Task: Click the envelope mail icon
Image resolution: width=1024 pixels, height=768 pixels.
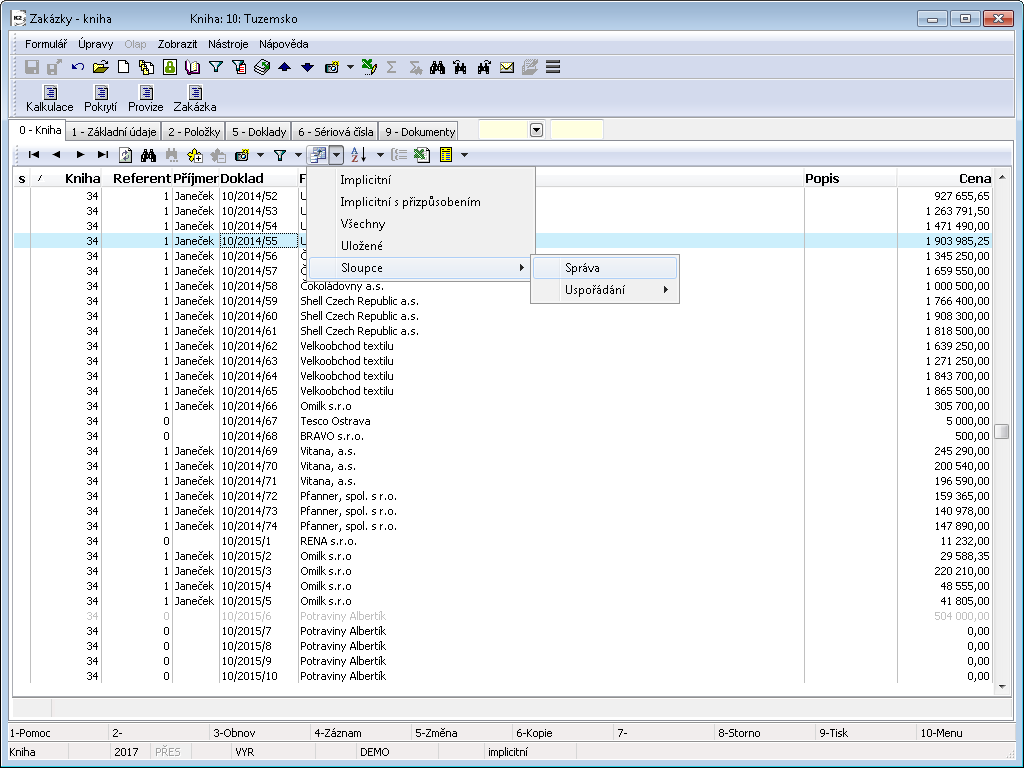Action: coord(507,67)
